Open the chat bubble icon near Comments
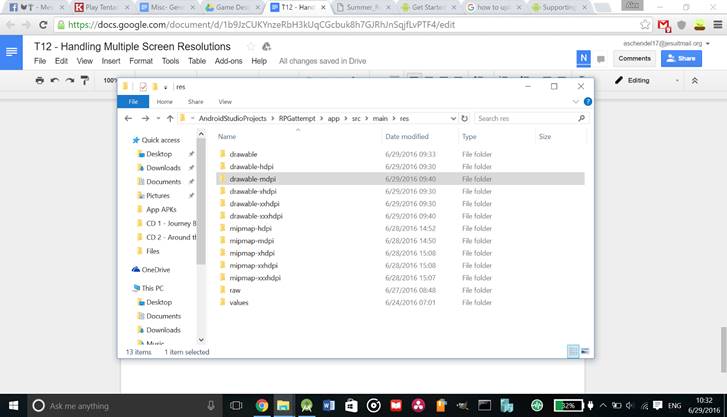The image size is (727, 417). tap(601, 59)
